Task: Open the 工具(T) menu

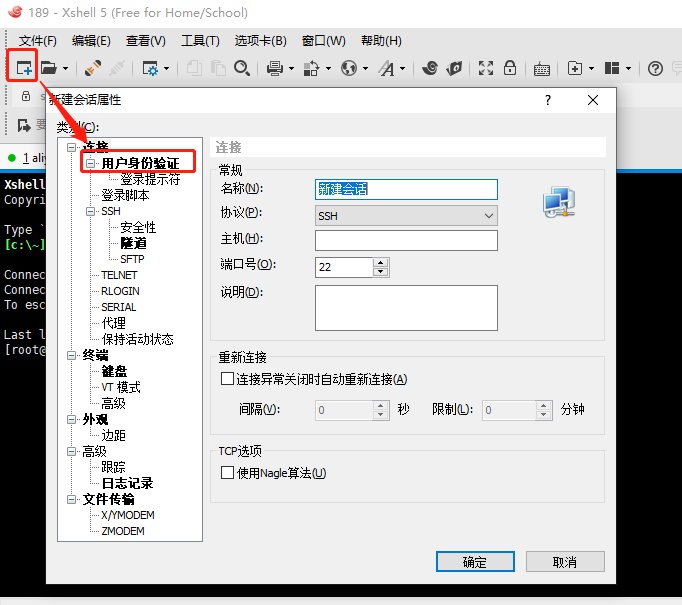Action: click(200, 41)
